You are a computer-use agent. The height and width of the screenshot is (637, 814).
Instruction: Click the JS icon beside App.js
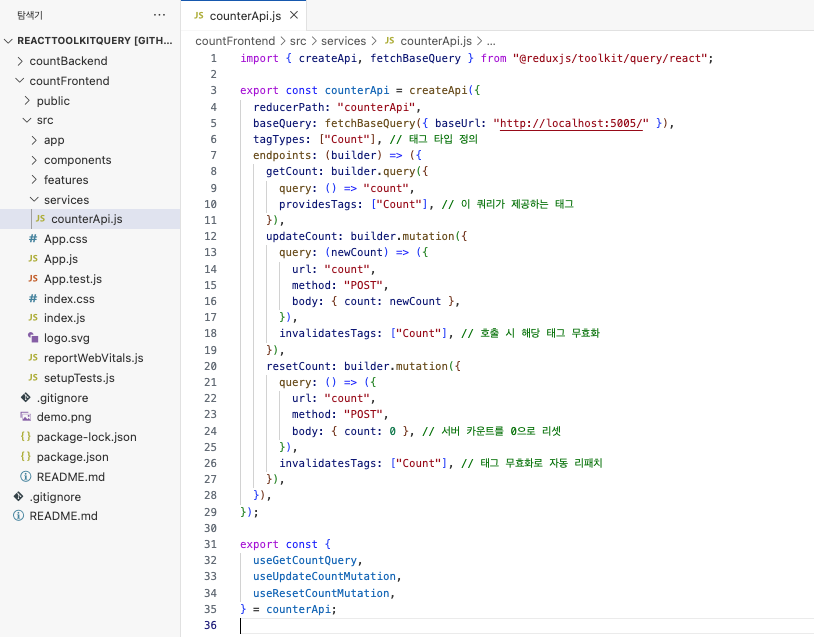pos(33,259)
